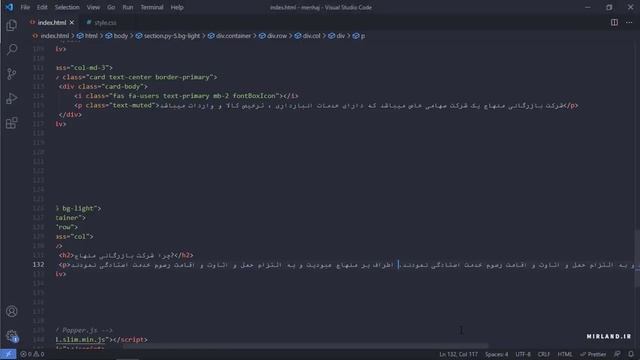Open the Explorer view in activity bar
This screenshot has height=360, width=640.
11,25
